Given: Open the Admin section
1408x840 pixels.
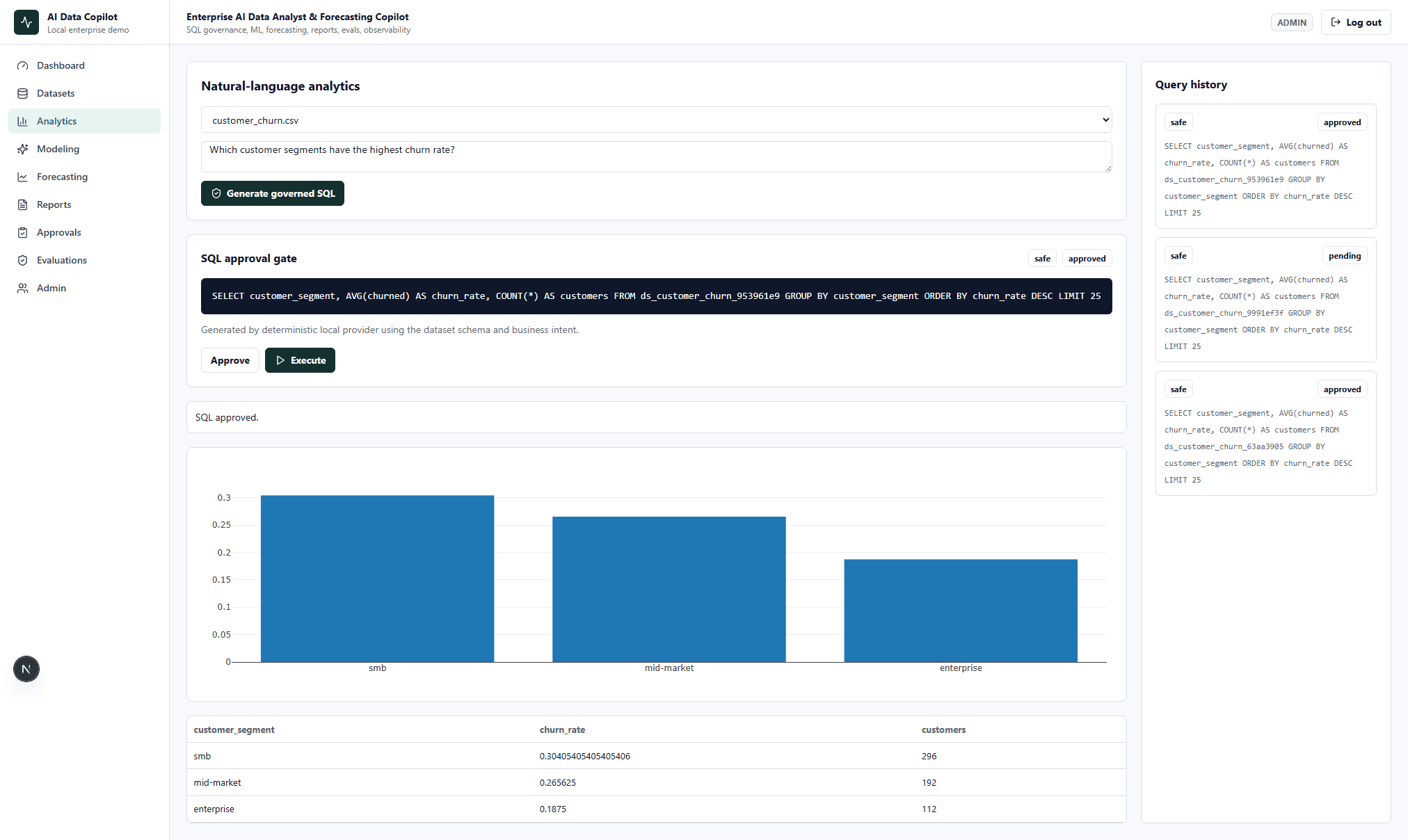Looking at the screenshot, I should (x=84, y=288).
